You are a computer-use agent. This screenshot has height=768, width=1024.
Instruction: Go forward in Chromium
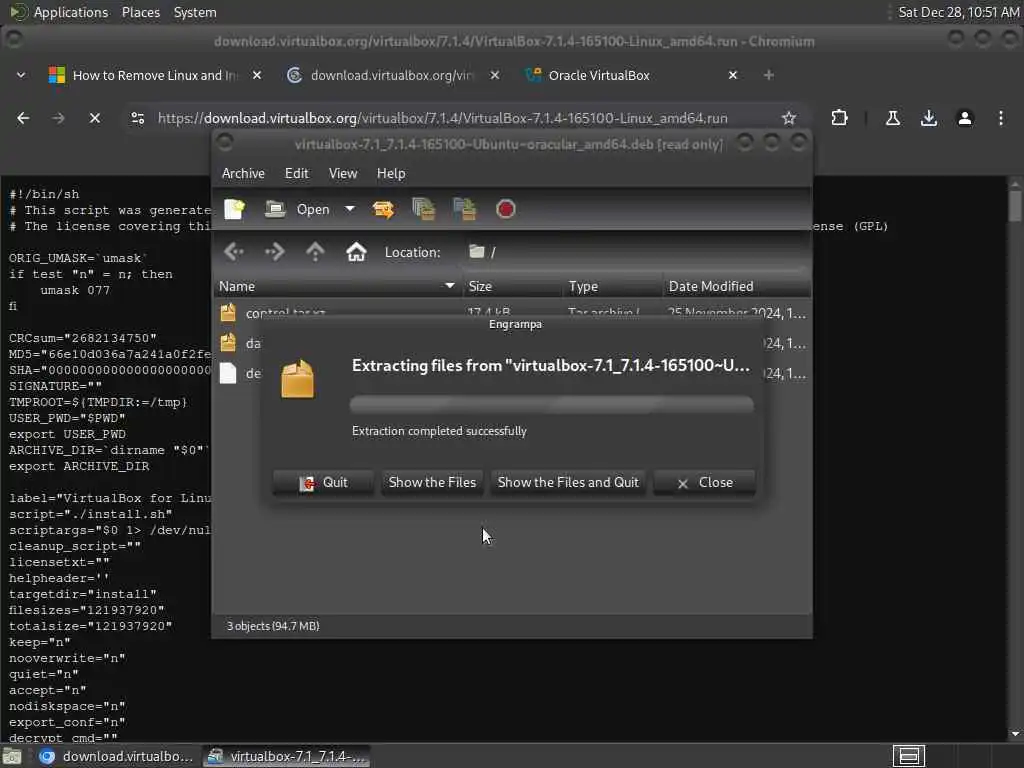tap(58, 118)
